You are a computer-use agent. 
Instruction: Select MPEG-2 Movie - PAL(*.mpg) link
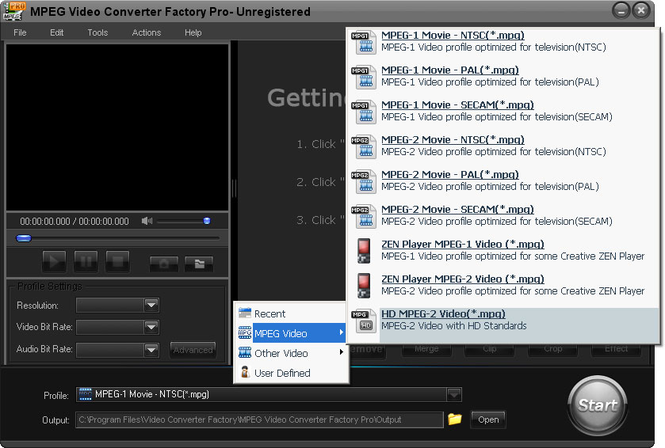[450, 174]
